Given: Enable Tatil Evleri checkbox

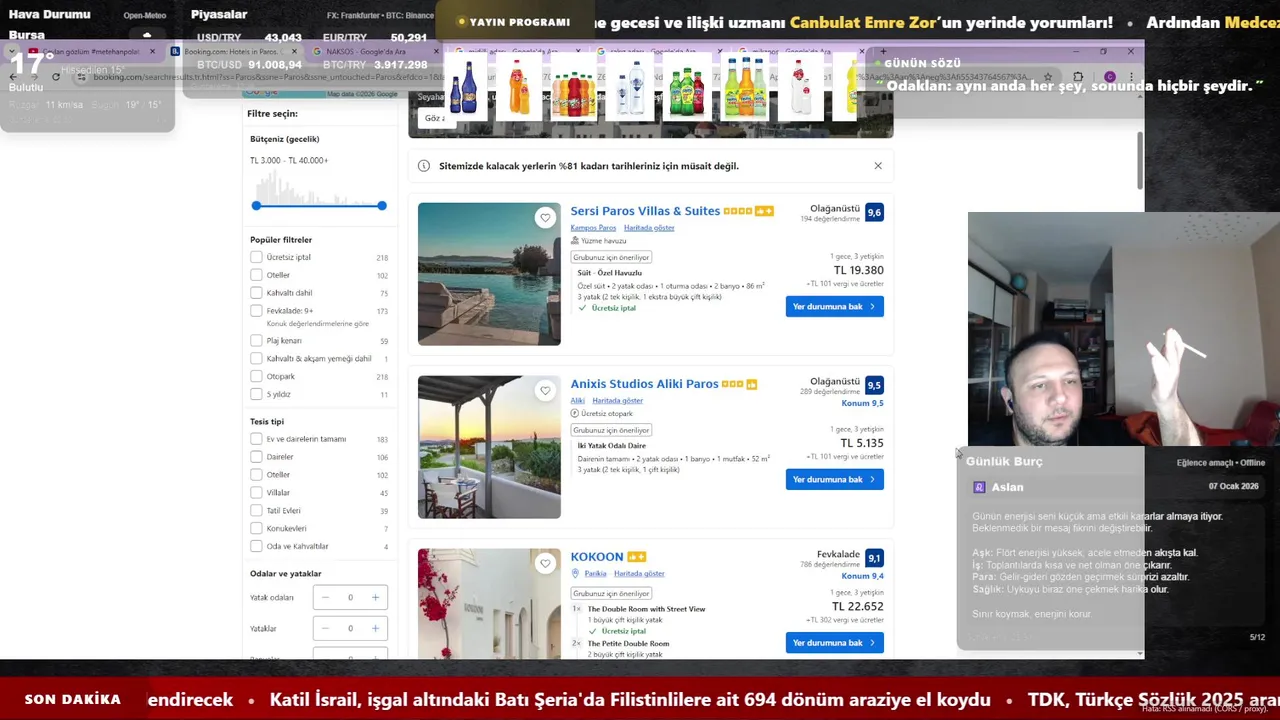Looking at the screenshot, I should [256, 511].
